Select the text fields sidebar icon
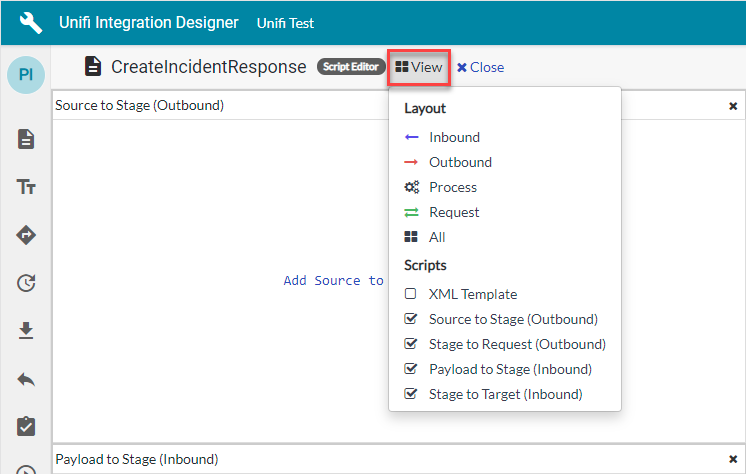 coord(26,187)
